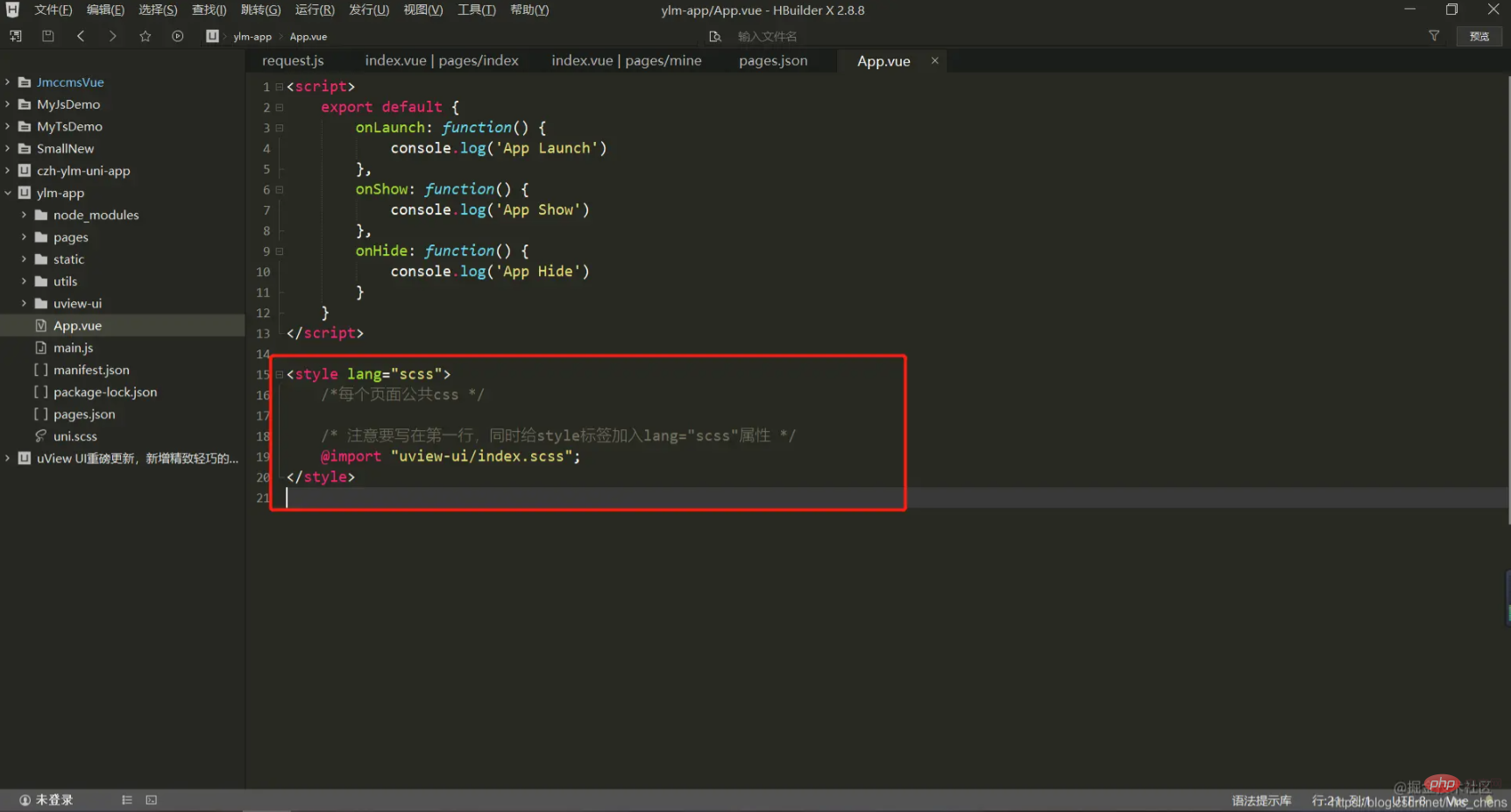Fold the onShow function at line 6

280,189
